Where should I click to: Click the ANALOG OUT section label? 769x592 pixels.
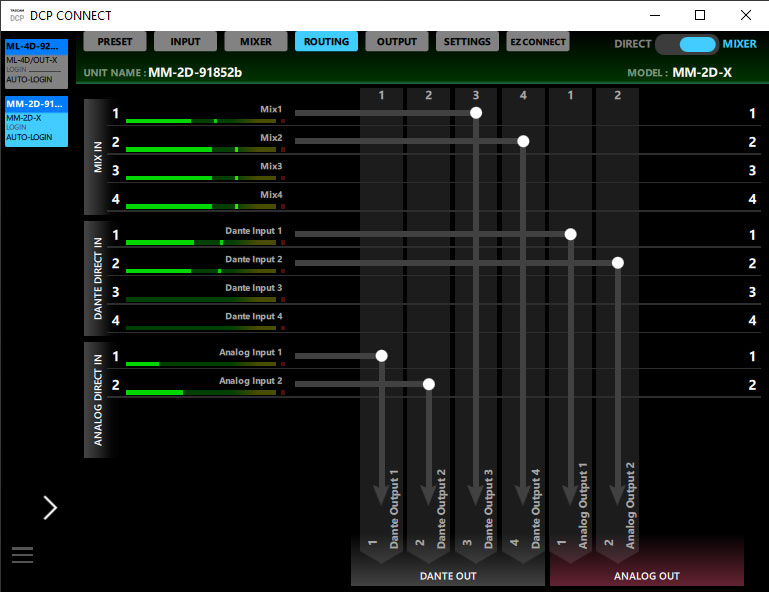pos(646,576)
